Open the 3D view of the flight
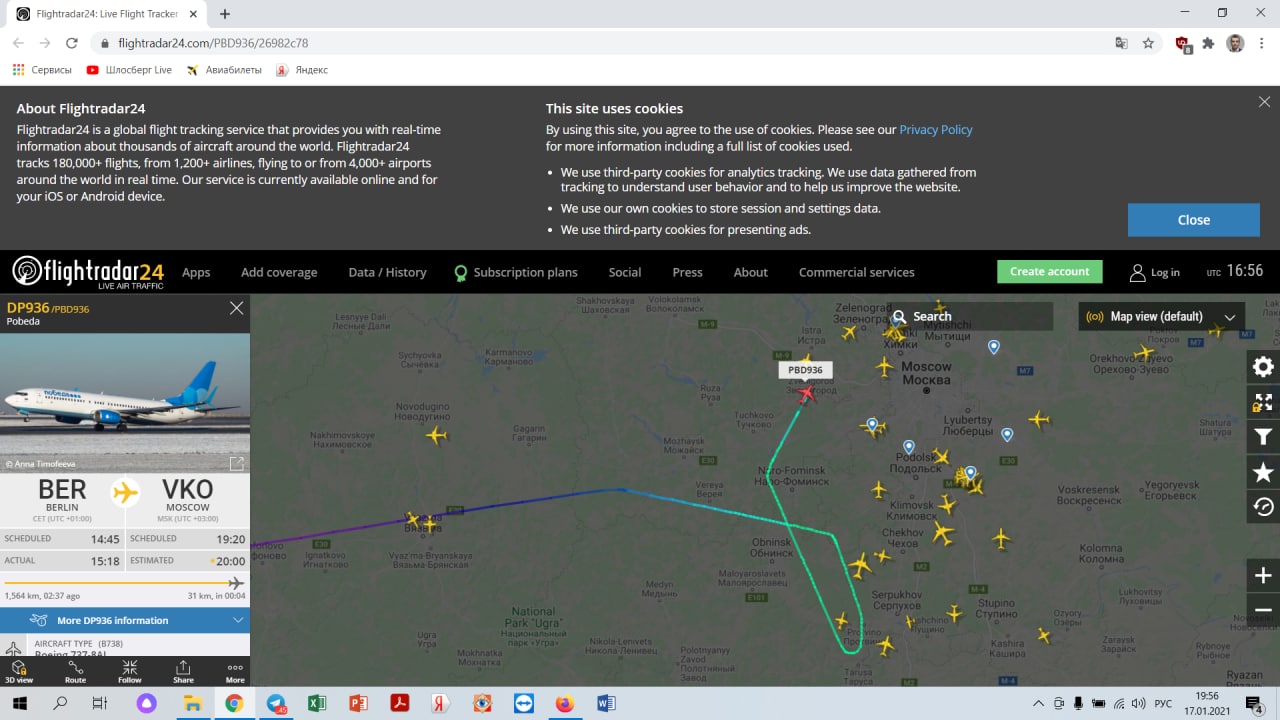Screen dimensions: 1280x720 18,671
